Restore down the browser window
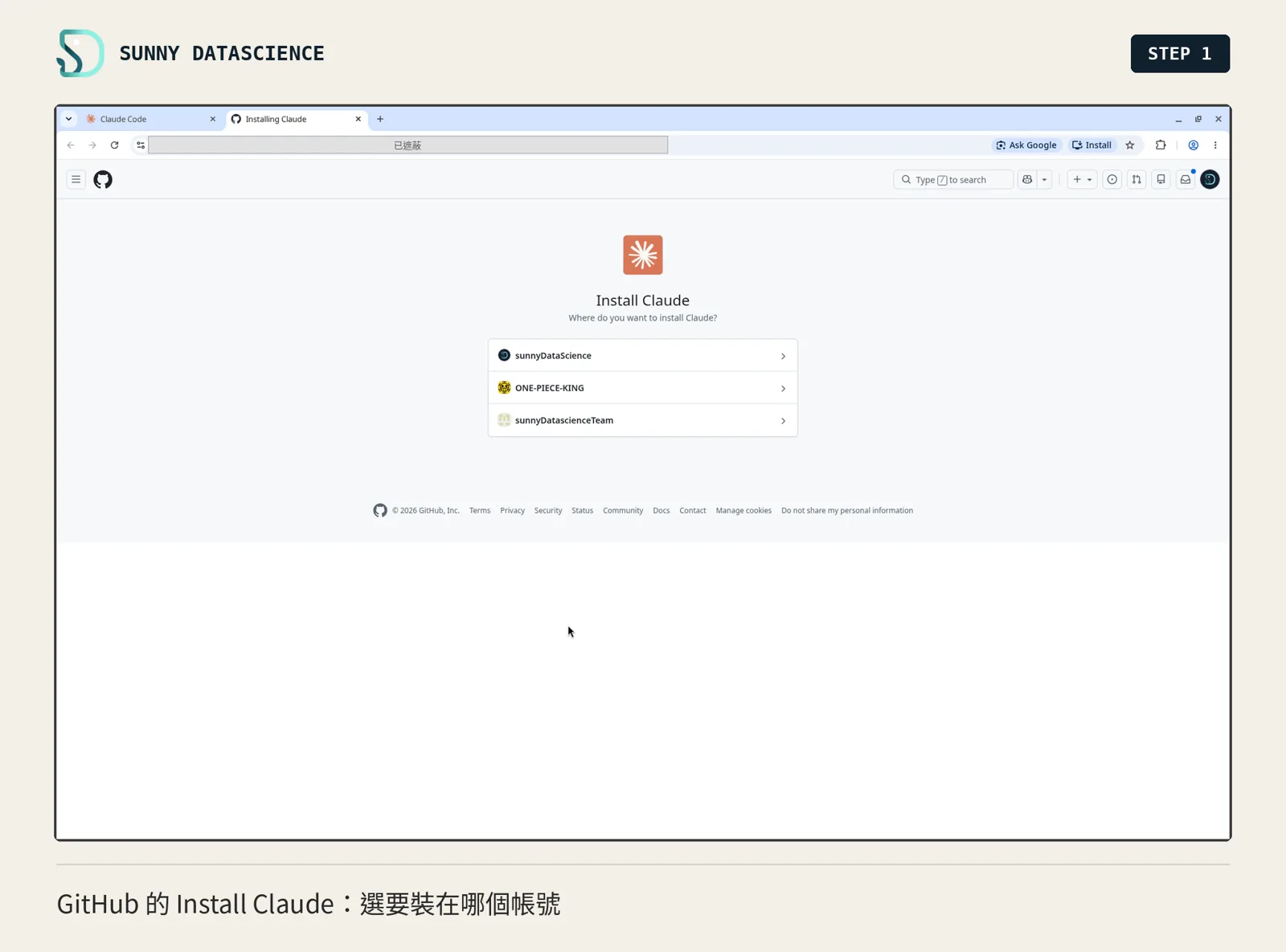This screenshot has width=1286, height=952. coord(1198,119)
